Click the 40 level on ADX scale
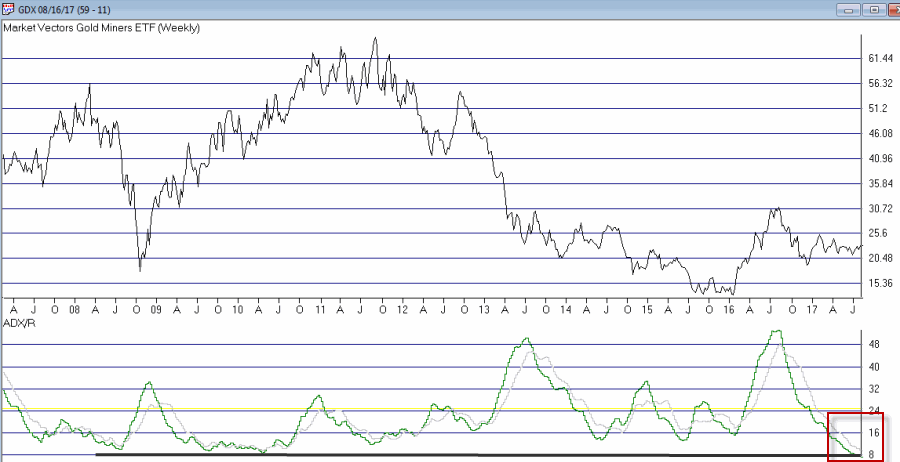This screenshot has width=900, height=462. tap(875, 367)
